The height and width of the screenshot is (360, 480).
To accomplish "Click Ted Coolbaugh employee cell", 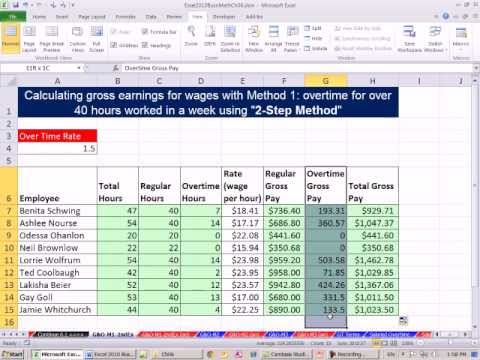I will pos(57,273).
